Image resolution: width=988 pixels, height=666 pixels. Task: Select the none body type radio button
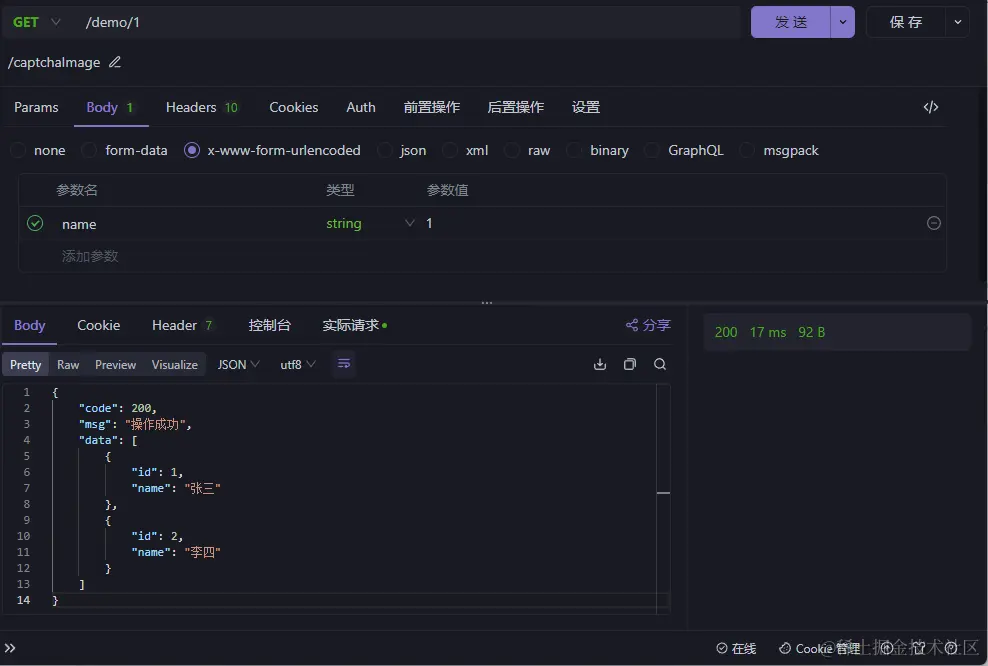[18, 150]
